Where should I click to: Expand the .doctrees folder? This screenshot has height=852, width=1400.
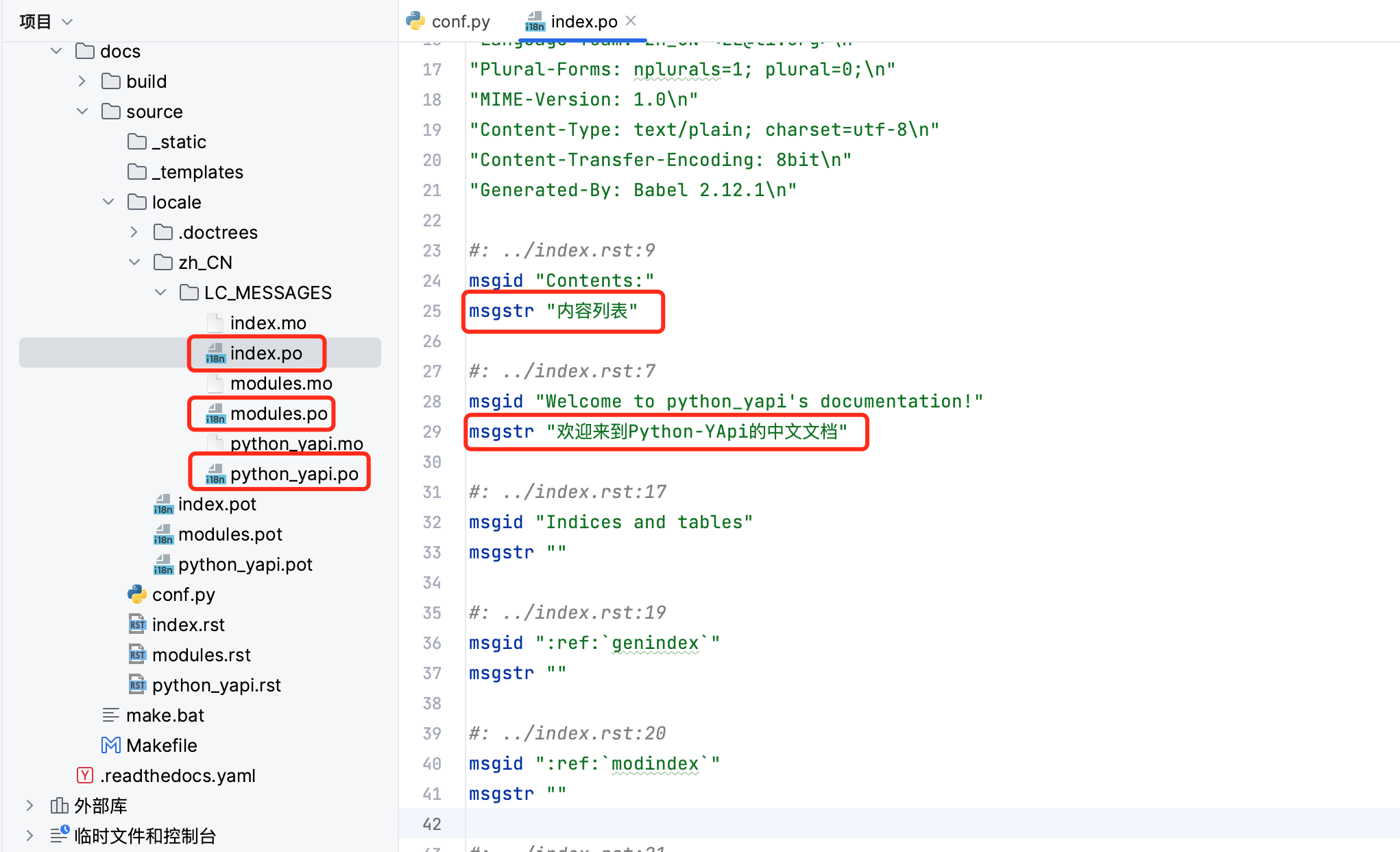point(134,232)
